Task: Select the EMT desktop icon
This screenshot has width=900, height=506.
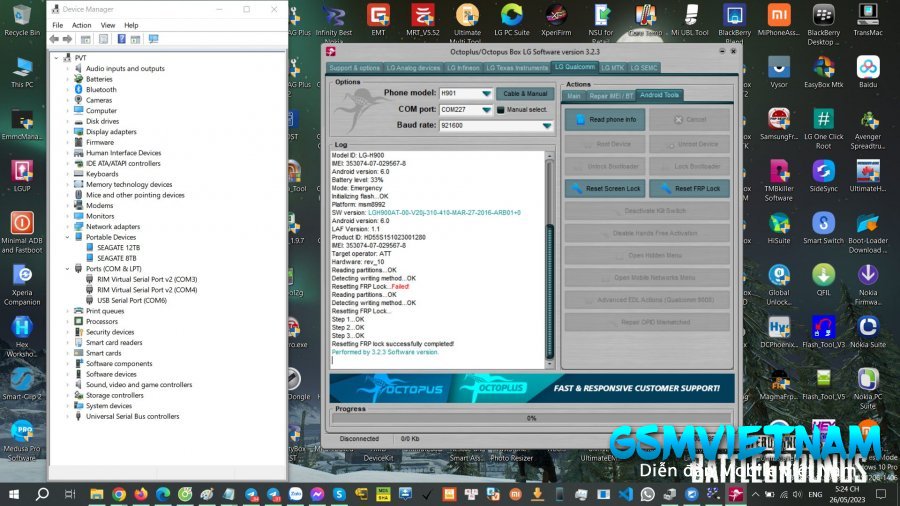Action: click(378, 20)
